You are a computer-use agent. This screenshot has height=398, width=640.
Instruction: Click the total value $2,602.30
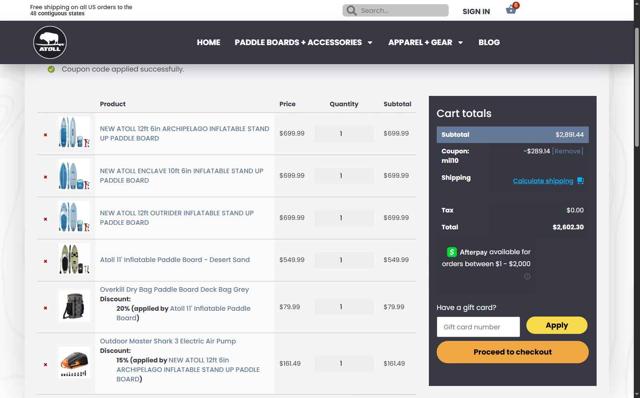point(568,227)
